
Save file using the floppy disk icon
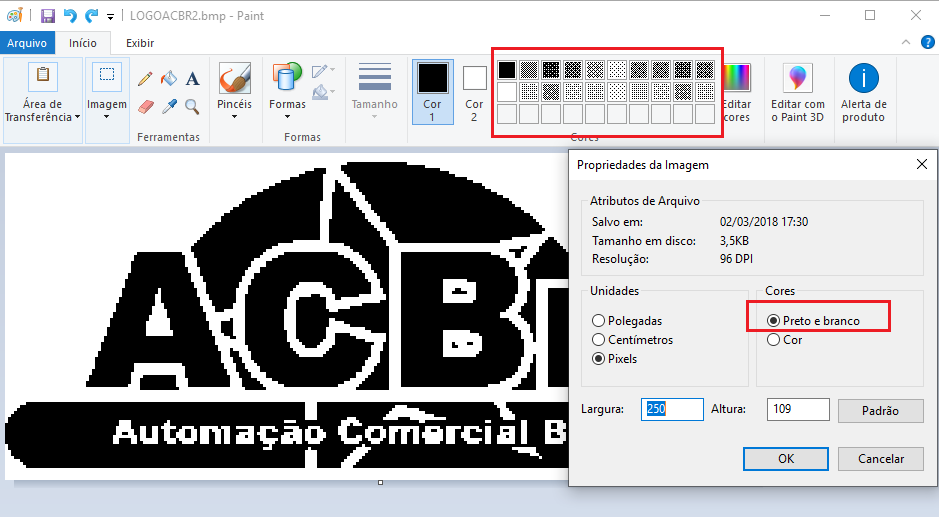(48, 16)
